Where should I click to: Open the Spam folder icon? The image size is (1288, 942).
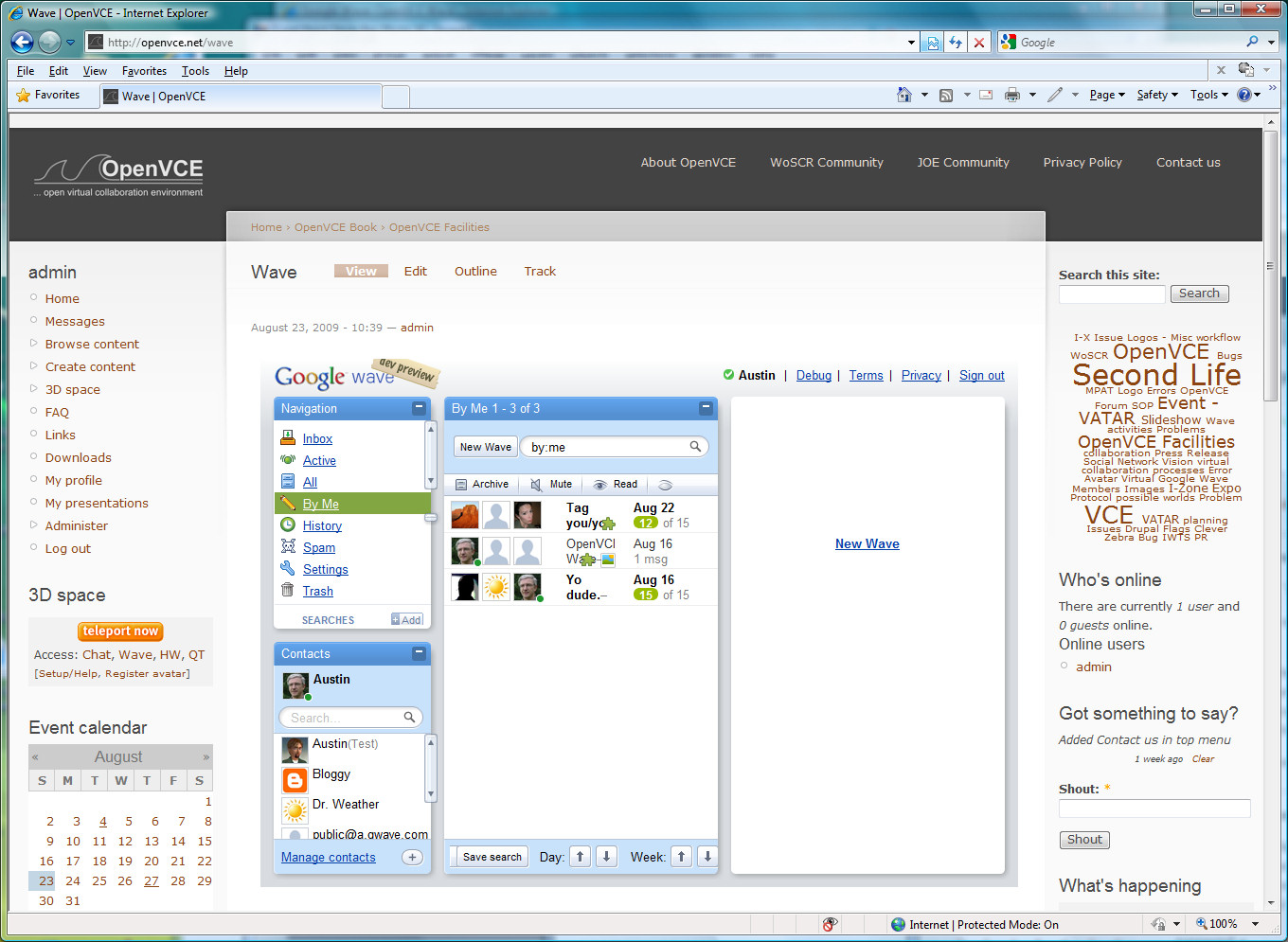point(288,547)
